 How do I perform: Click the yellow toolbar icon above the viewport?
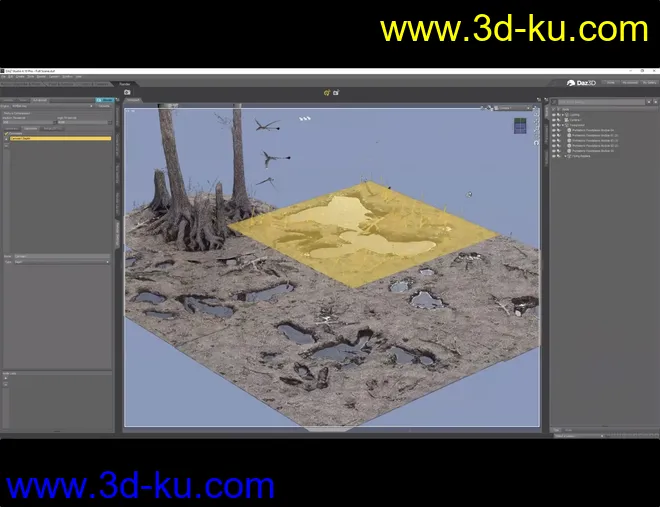point(326,92)
